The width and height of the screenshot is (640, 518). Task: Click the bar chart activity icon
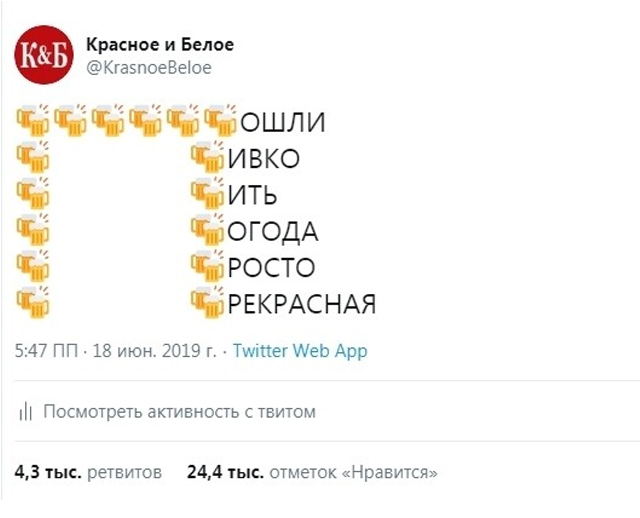pyautogui.click(x=25, y=411)
